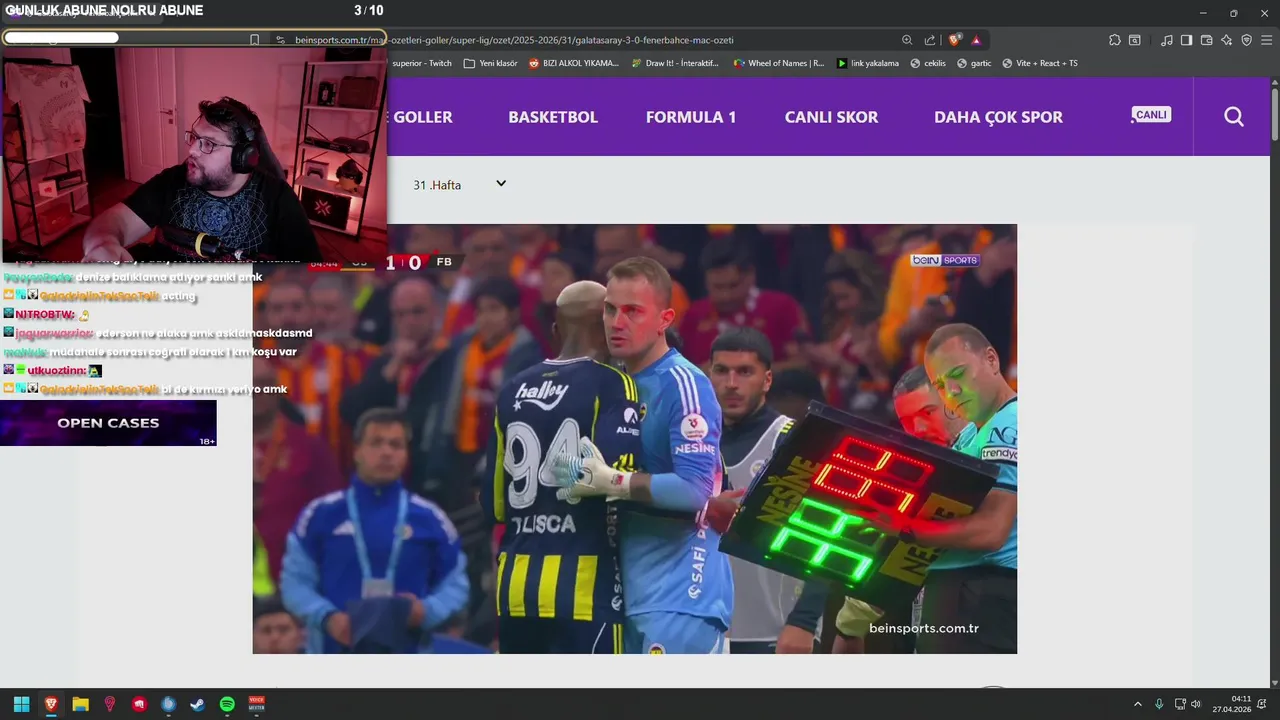Click the microphone tray icon
The height and width of the screenshot is (720, 1280).
1159,704
